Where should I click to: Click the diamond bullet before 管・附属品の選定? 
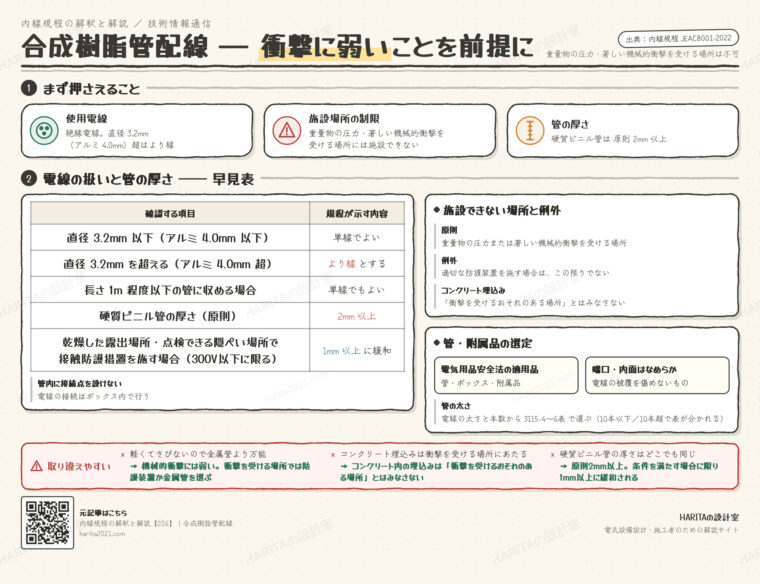coord(437,343)
